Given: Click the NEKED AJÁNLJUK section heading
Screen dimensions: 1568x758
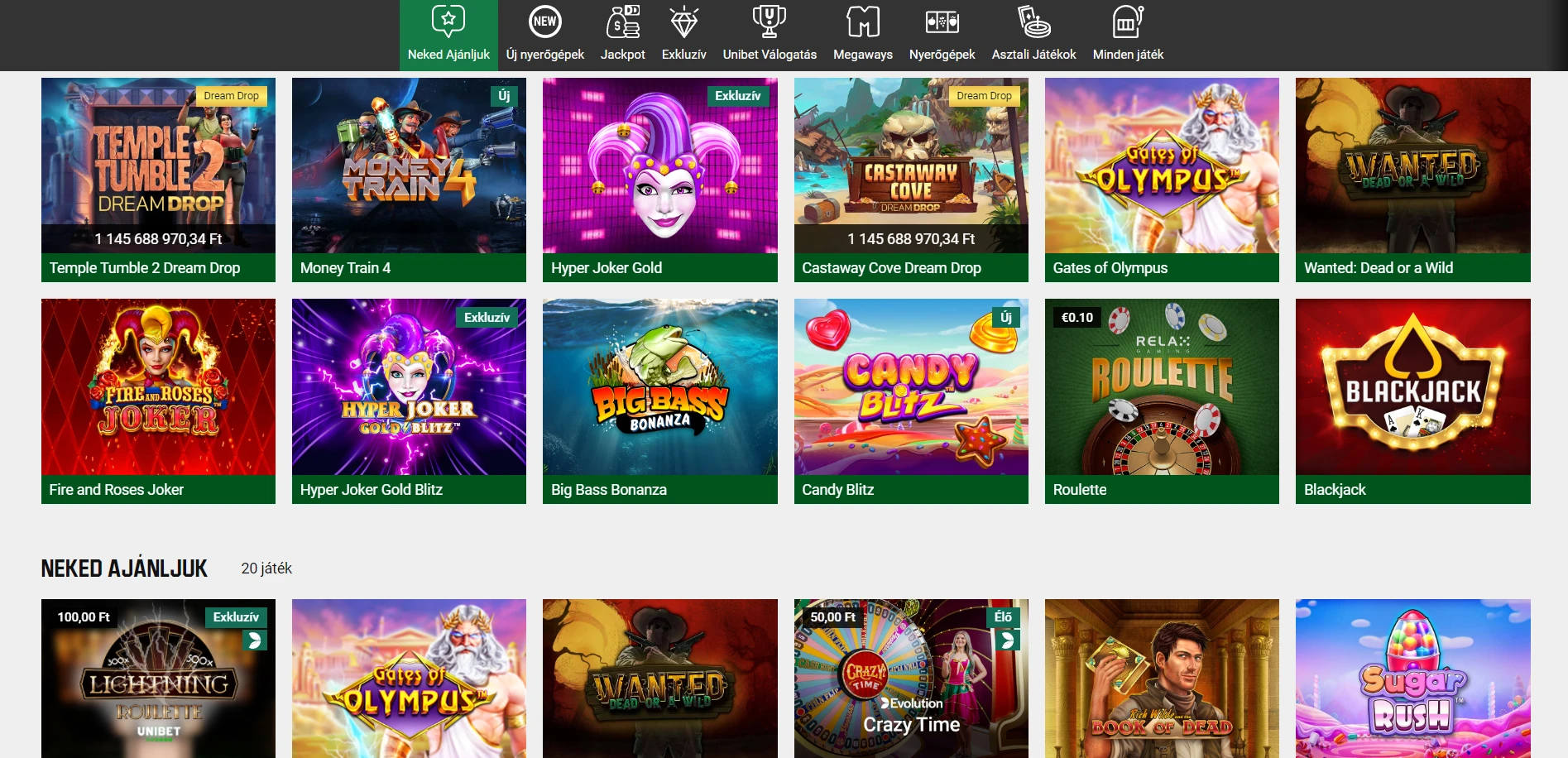Looking at the screenshot, I should (124, 568).
